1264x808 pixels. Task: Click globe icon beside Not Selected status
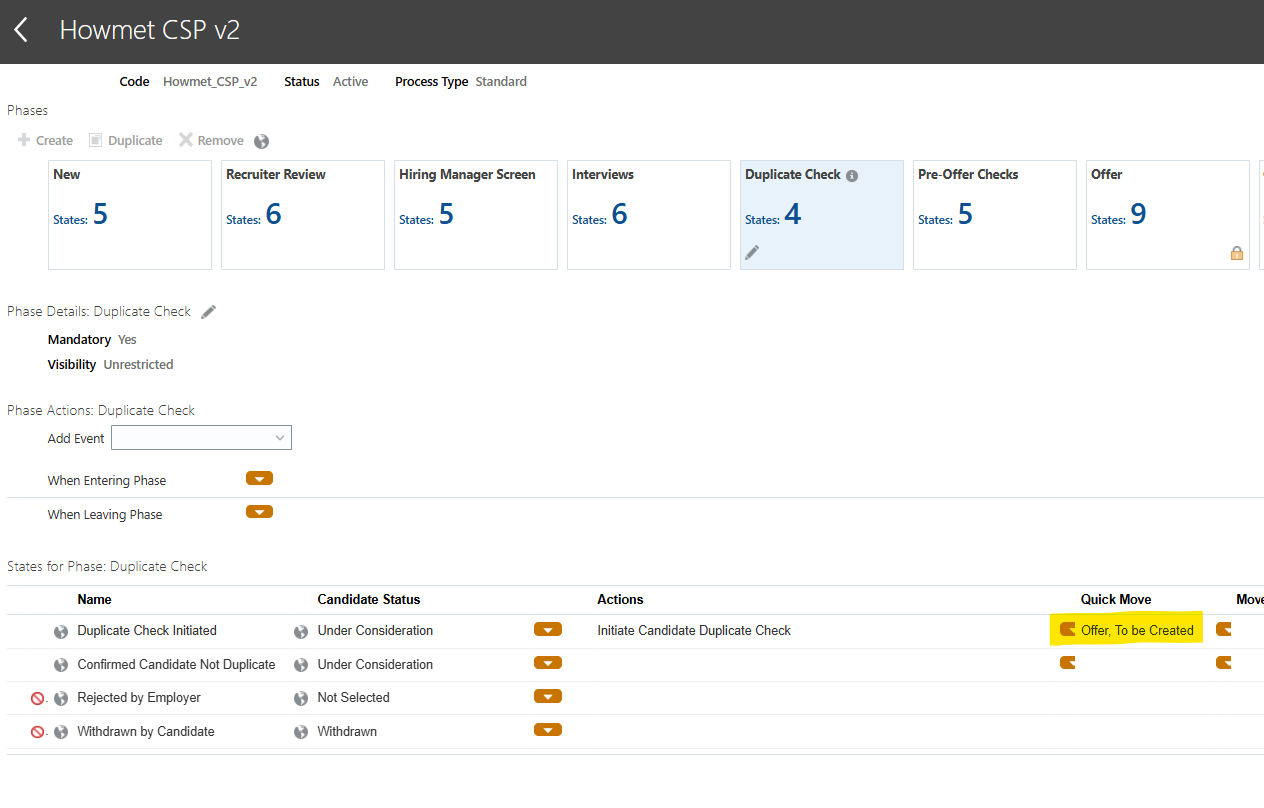pos(301,698)
